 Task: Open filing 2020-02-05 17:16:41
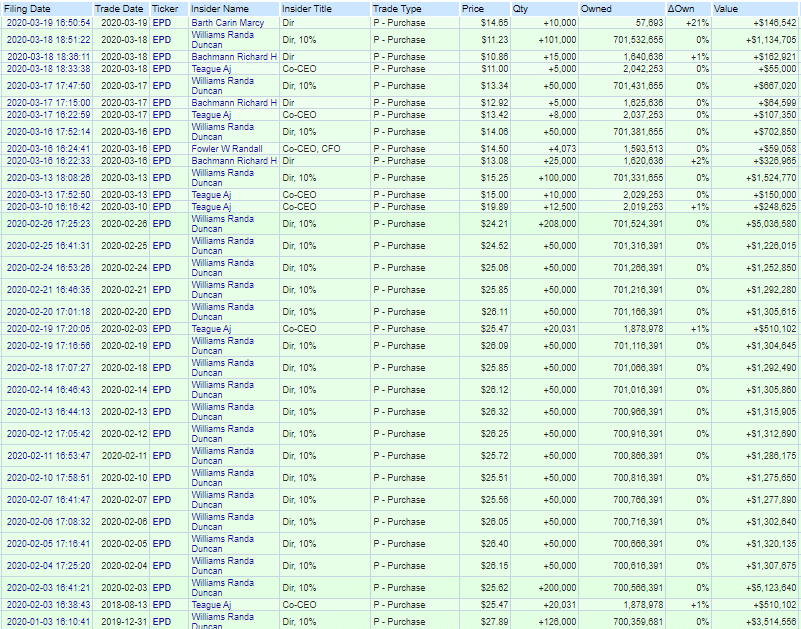[49, 544]
